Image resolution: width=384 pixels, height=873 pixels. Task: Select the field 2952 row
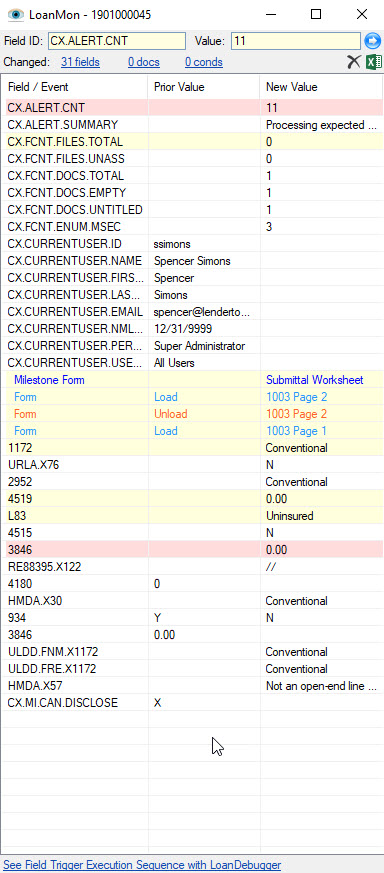[x=192, y=482]
